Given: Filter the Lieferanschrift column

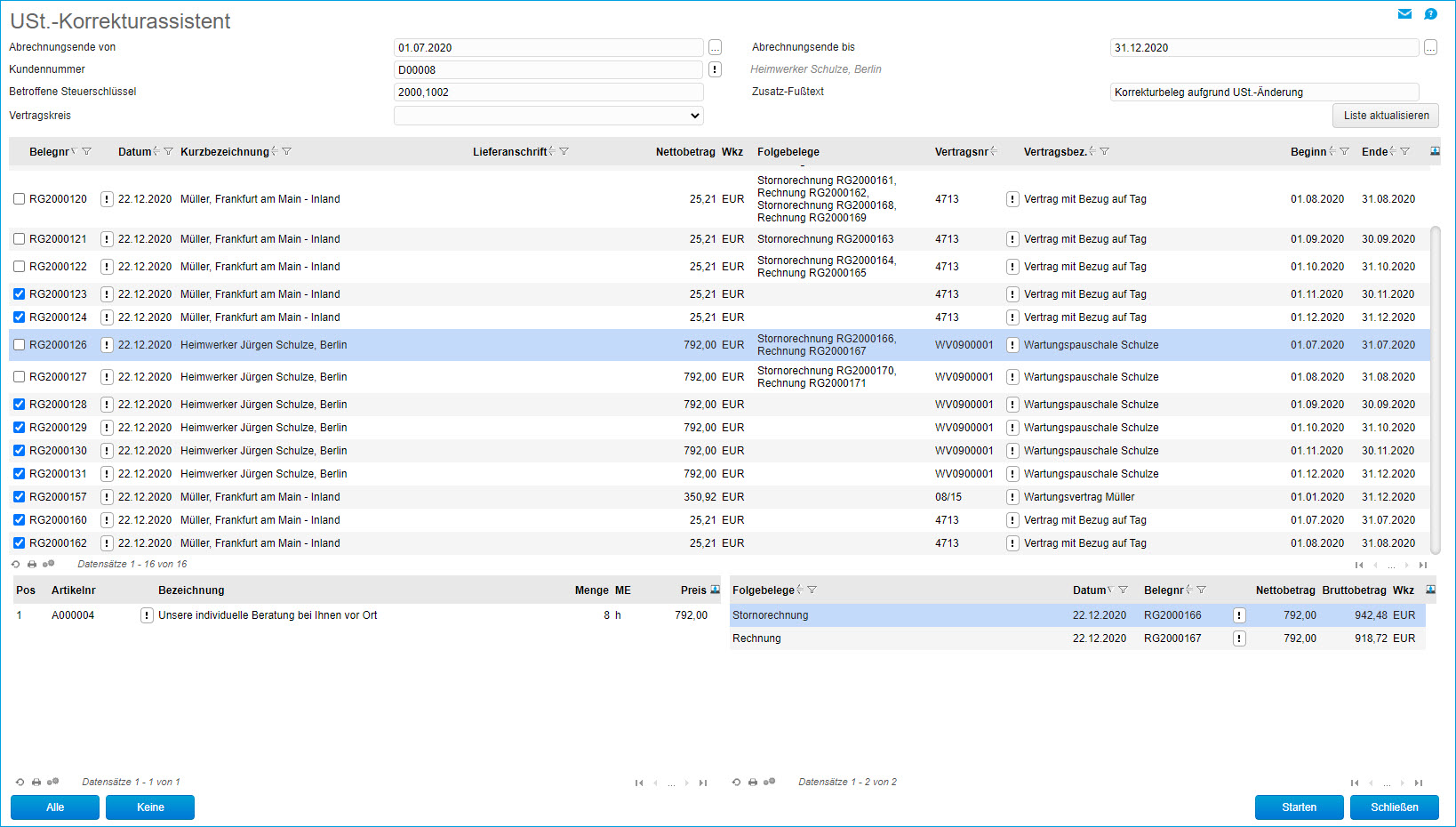Looking at the screenshot, I should 564,152.
